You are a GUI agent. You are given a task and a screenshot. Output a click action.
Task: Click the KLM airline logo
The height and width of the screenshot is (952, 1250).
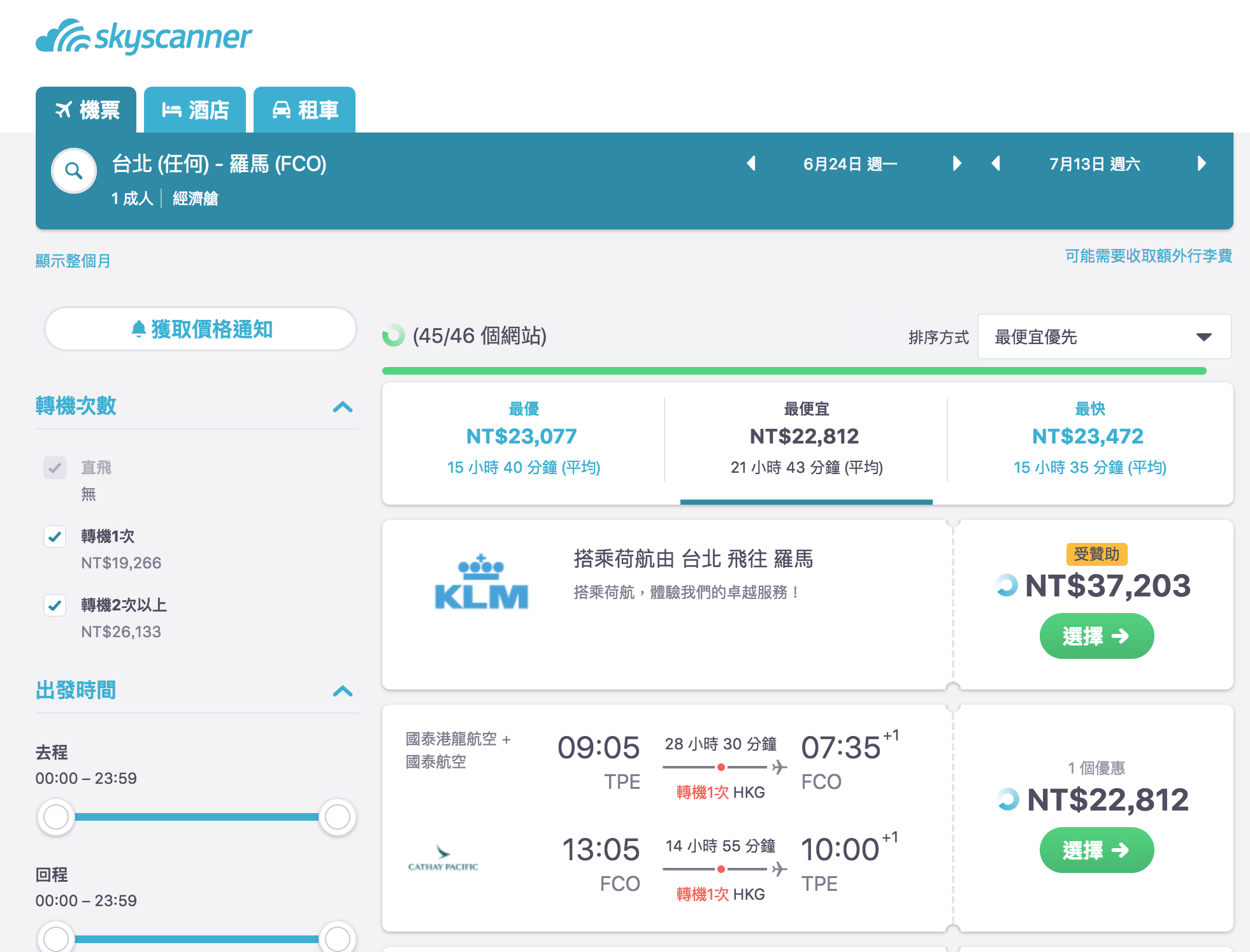coord(481,582)
